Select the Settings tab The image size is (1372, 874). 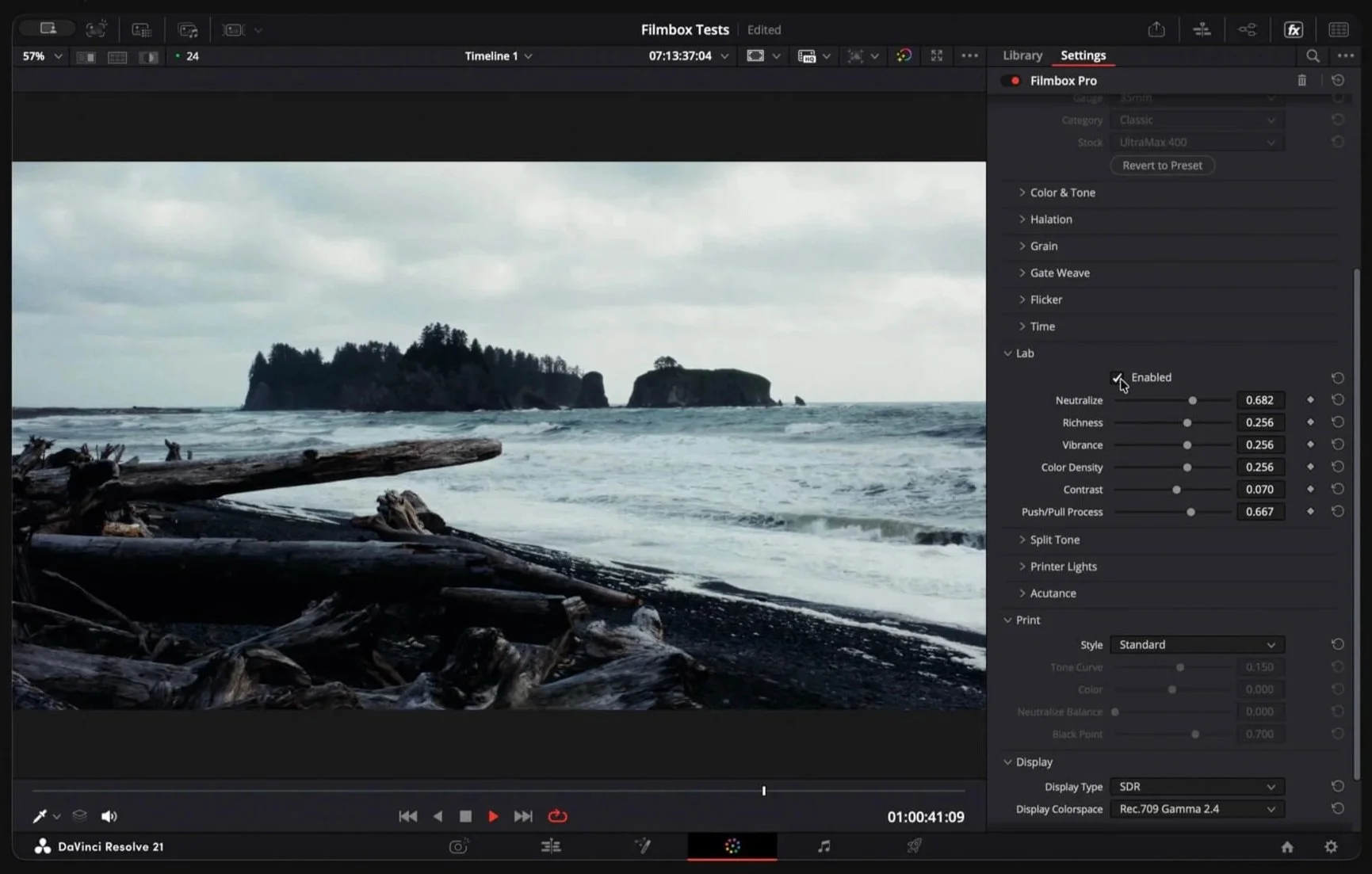click(1083, 55)
